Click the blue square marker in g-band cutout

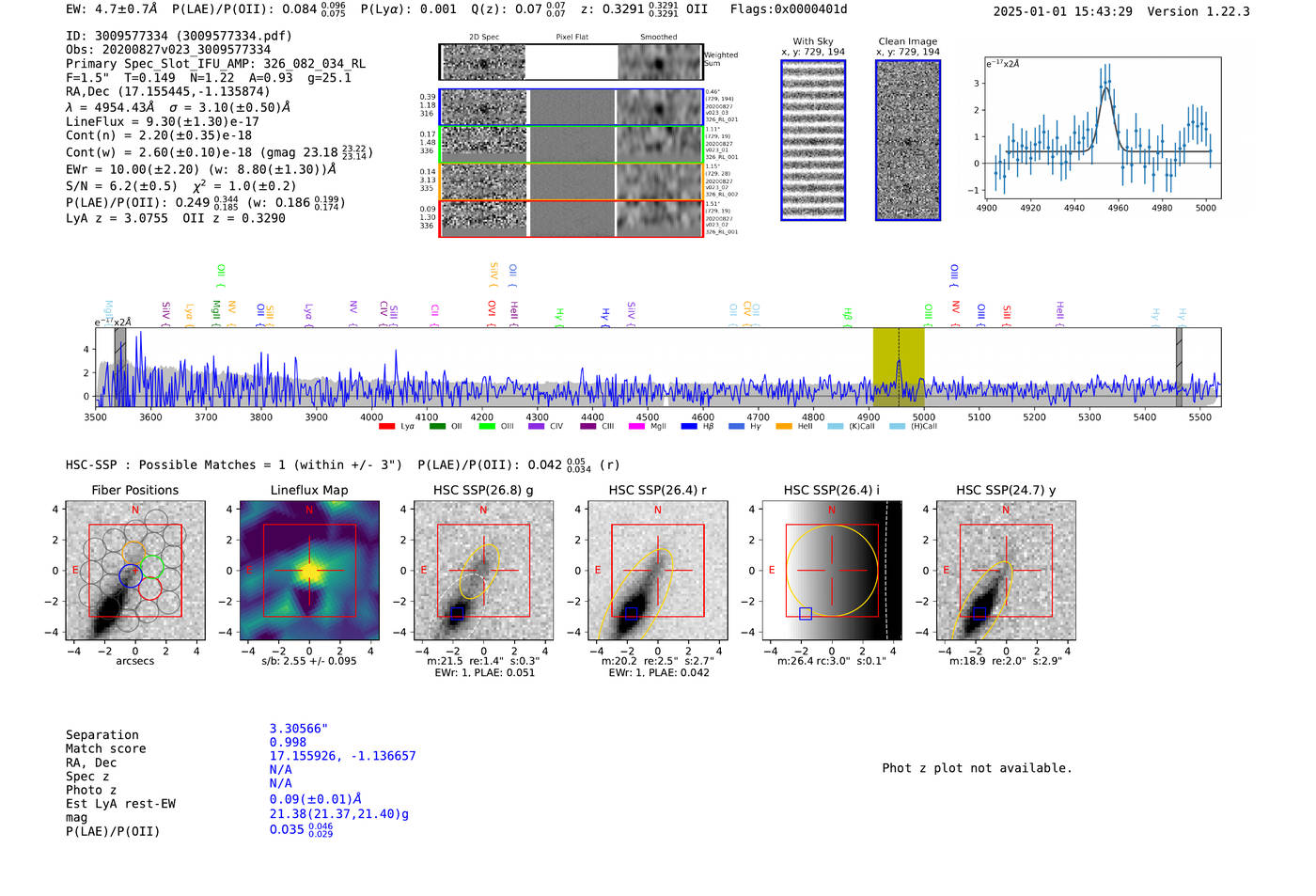(x=457, y=613)
